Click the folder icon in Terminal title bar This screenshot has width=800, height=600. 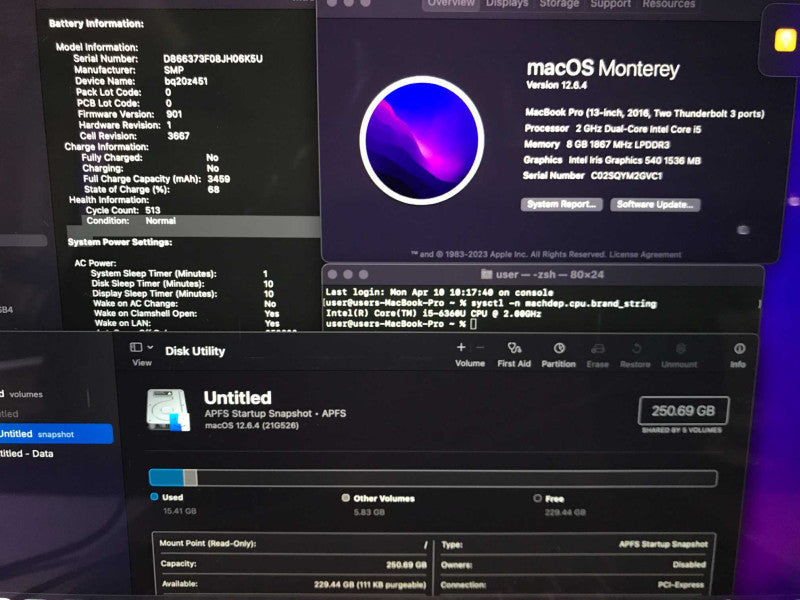486,274
